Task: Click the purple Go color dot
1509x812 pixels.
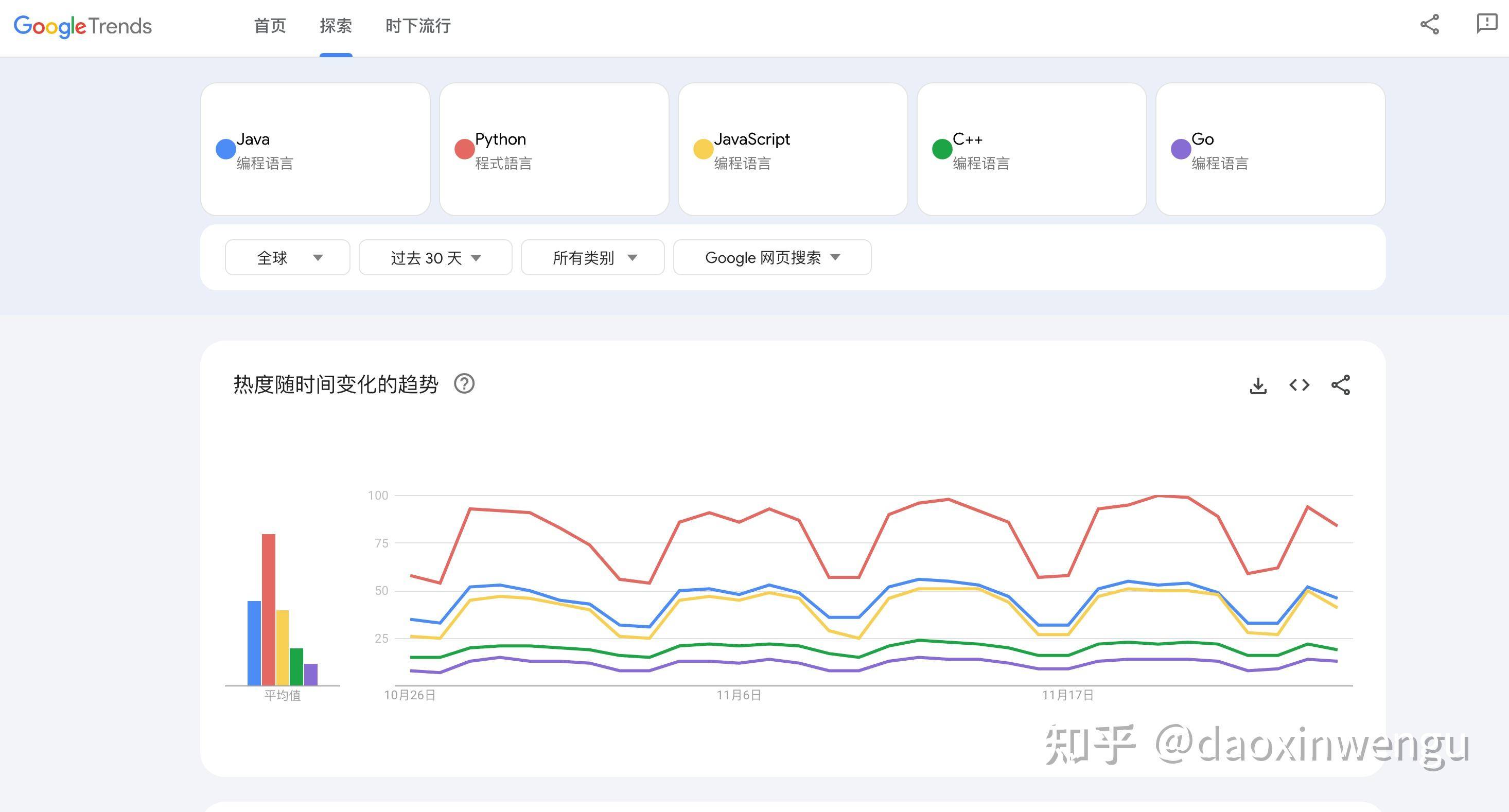Action: [1181, 149]
